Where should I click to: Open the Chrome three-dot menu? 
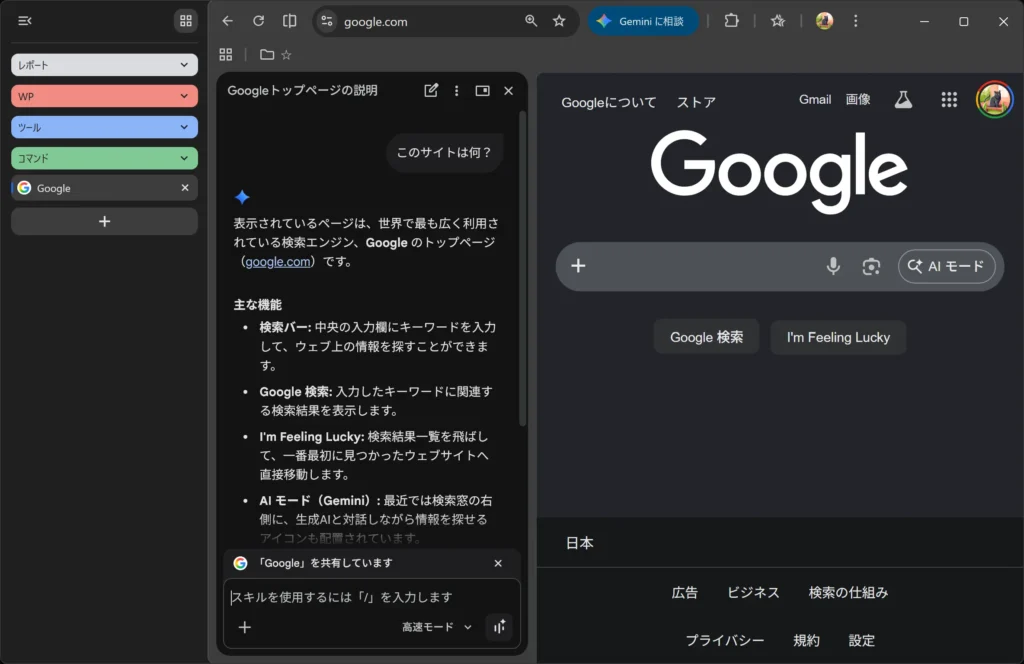pyautogui.click(x=856, y=21)
